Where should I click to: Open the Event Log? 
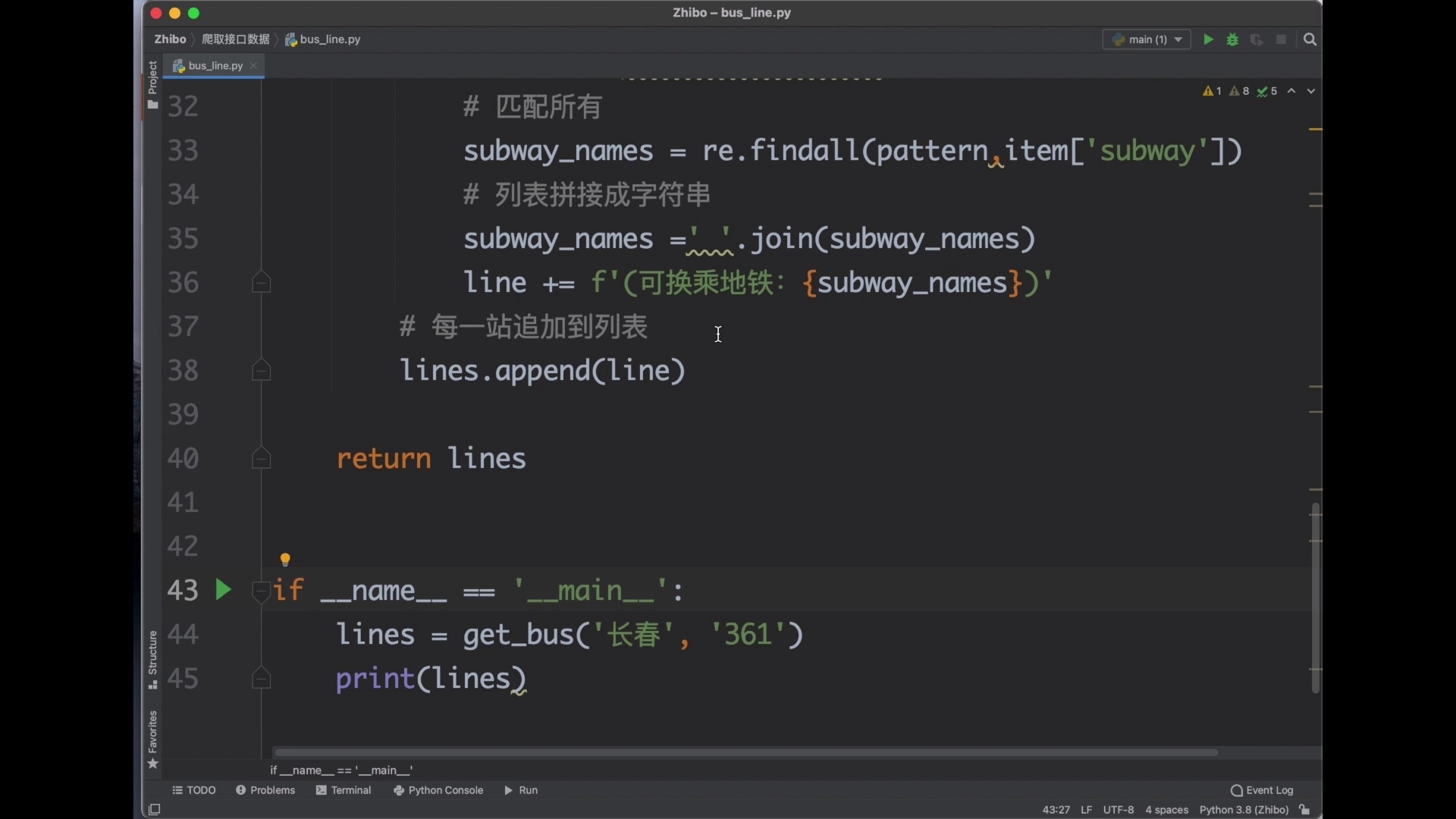pos(1262,790)
